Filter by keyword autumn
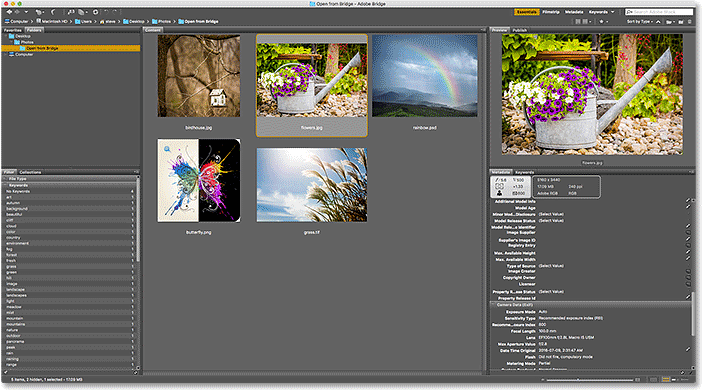704x392 pixels. coord(70,203)
